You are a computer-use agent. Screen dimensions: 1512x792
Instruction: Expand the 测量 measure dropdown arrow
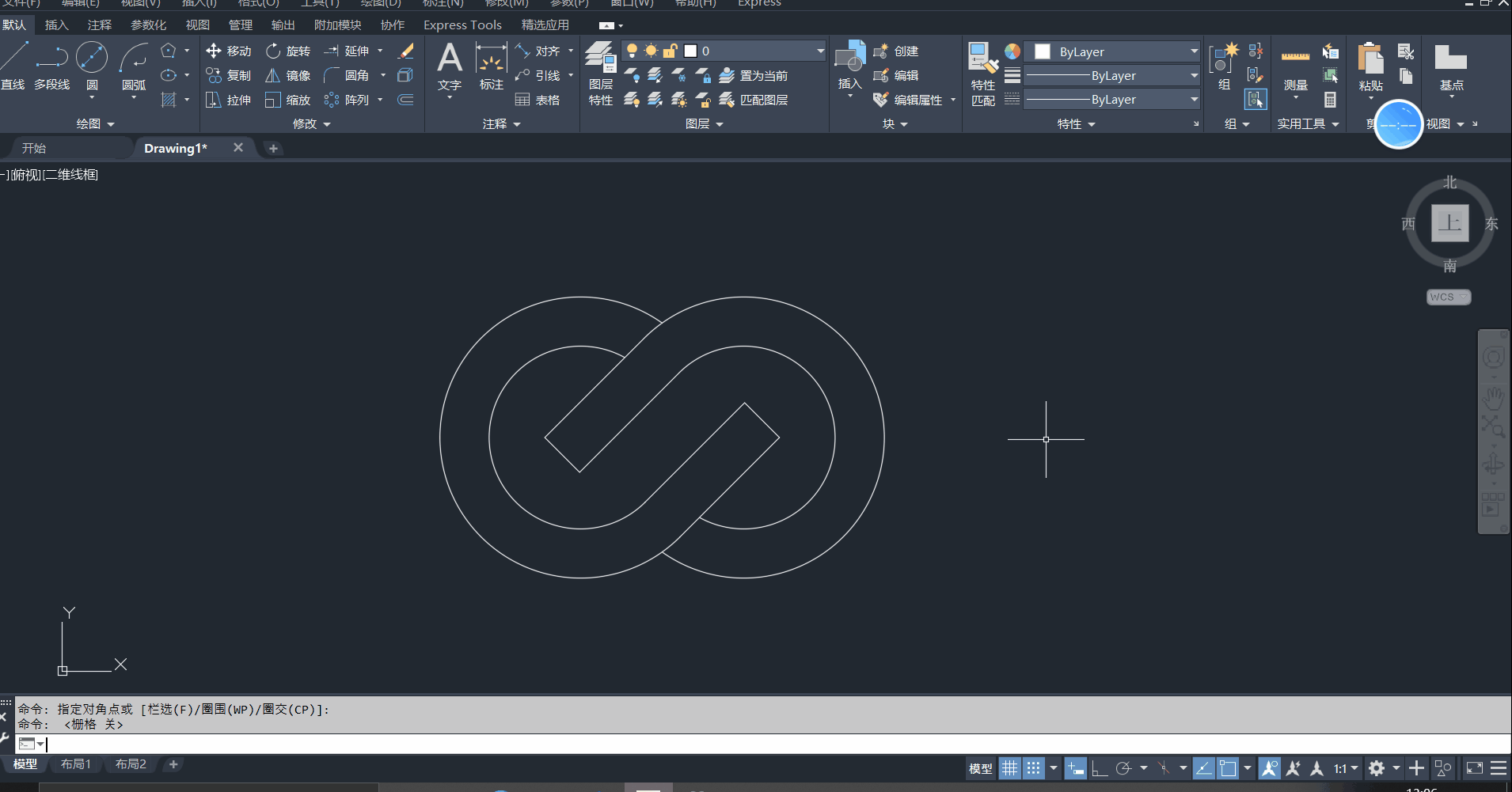pos(1296,97)
